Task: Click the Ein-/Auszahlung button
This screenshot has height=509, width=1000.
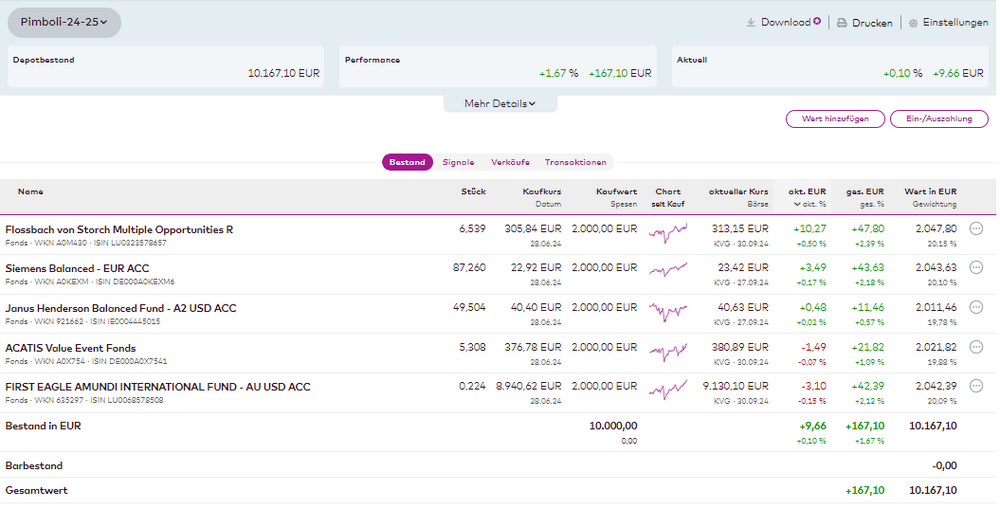Action: [x=938, y=119]
